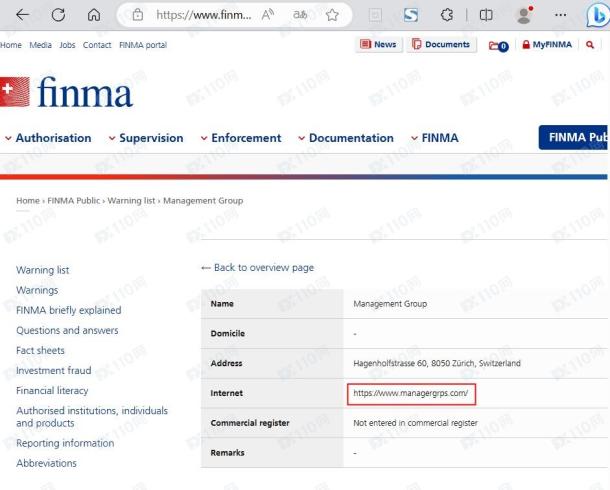Viewport: 610px width, 490px height.
Task: Expand the Enforcement menu
Action: [241, 138]
